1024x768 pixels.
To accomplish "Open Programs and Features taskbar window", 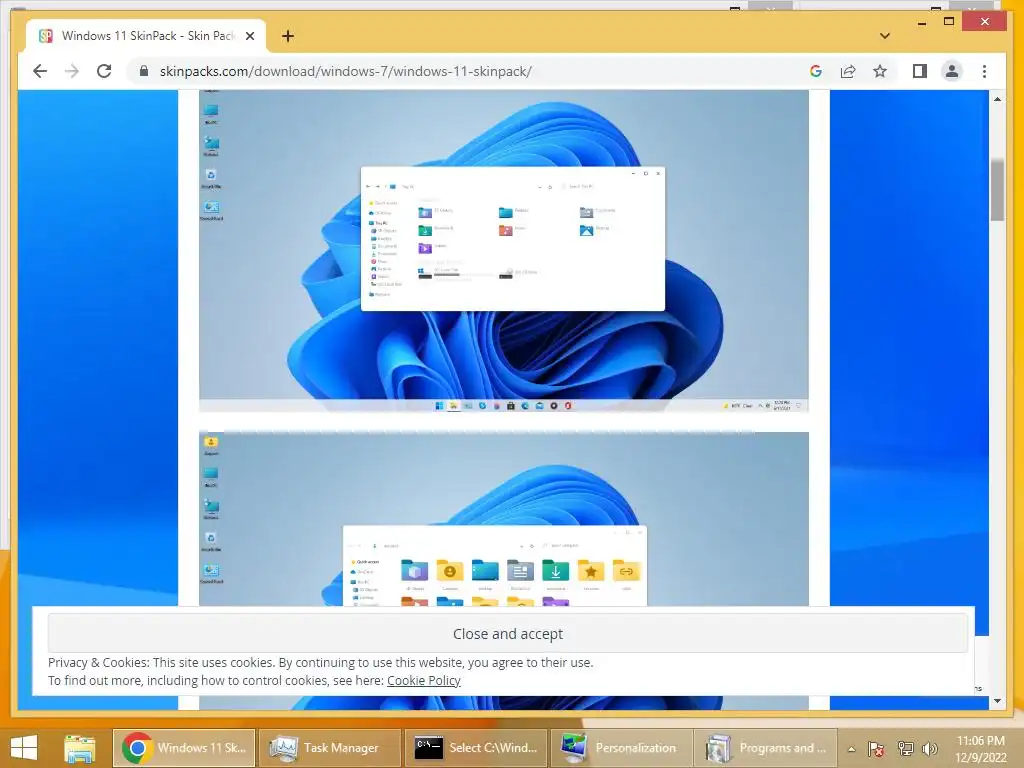I will (x=765, y=748).
